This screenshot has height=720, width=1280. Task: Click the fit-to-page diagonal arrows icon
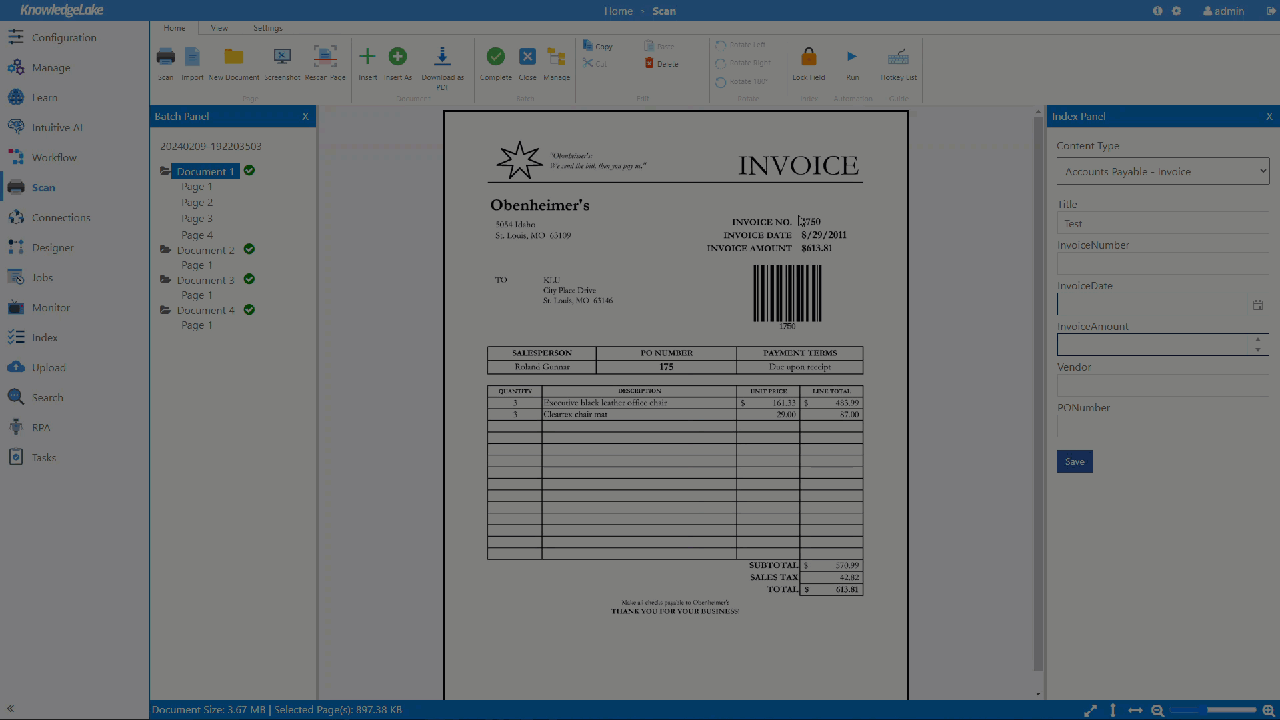point(1091,710)
